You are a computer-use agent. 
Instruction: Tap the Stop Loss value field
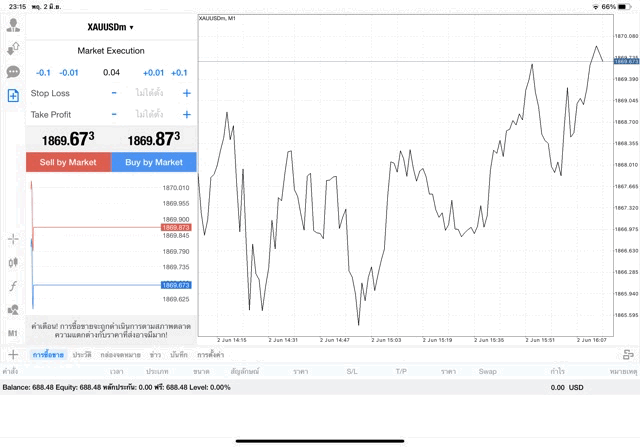tap(150, 93)
